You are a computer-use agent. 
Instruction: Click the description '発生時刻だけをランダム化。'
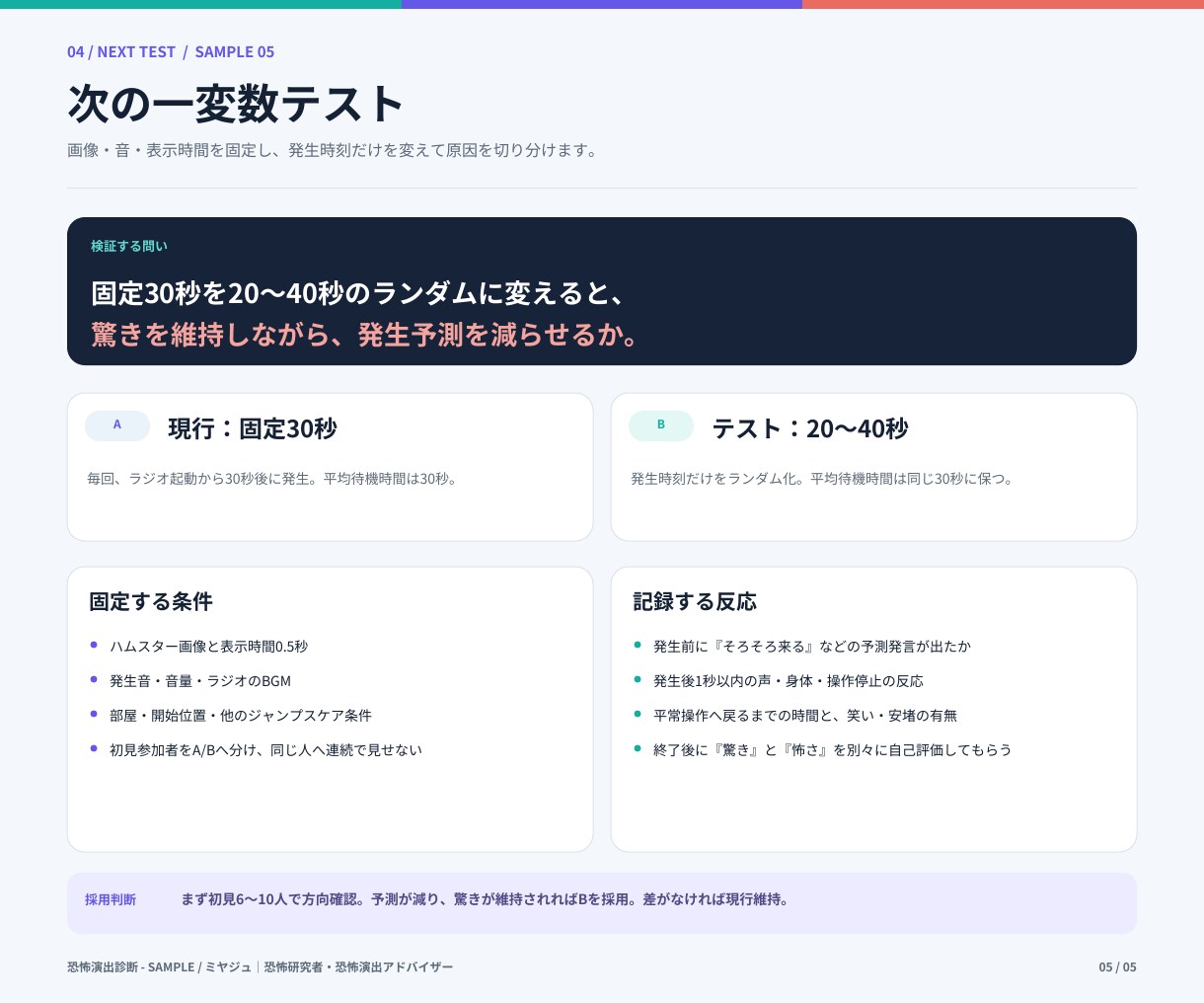click(x=718, y=479)
